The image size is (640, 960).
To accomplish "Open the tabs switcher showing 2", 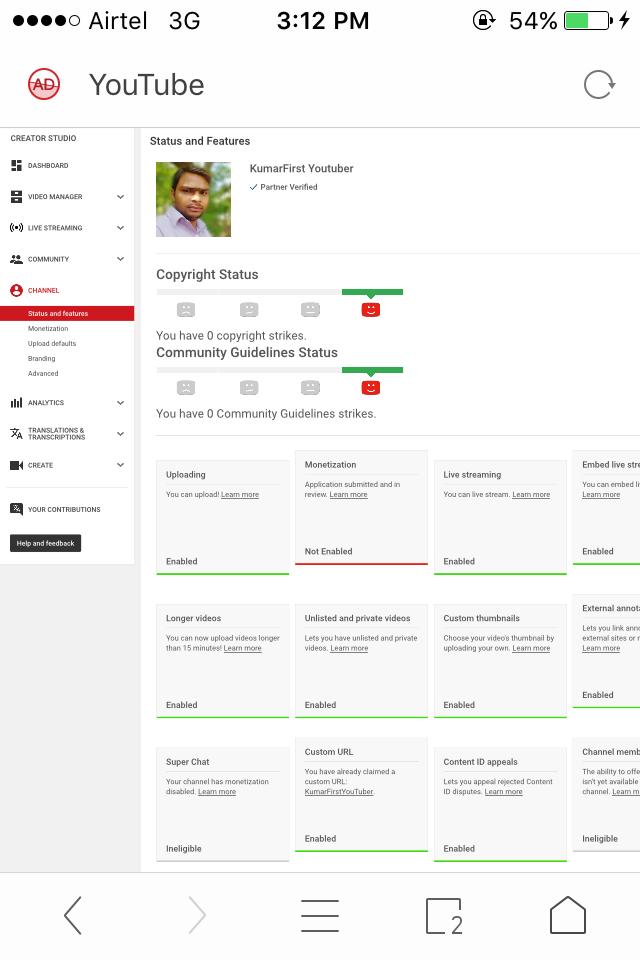I will (444, 916).
